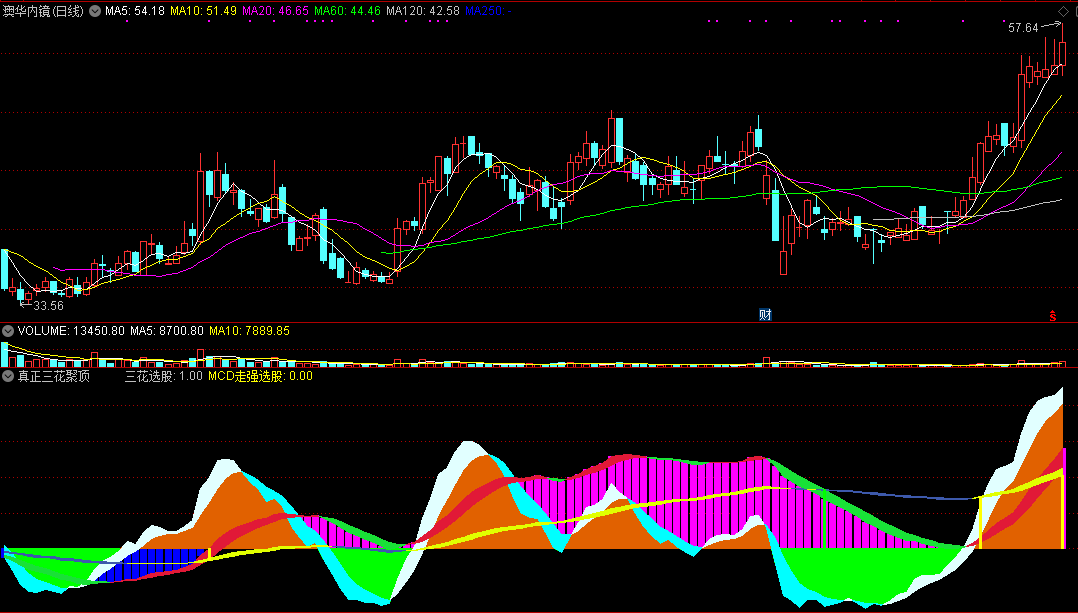Screen dimensions: 1078x613
Task: Click the green MA60: 44.46 label
Action: coord(347,11)
